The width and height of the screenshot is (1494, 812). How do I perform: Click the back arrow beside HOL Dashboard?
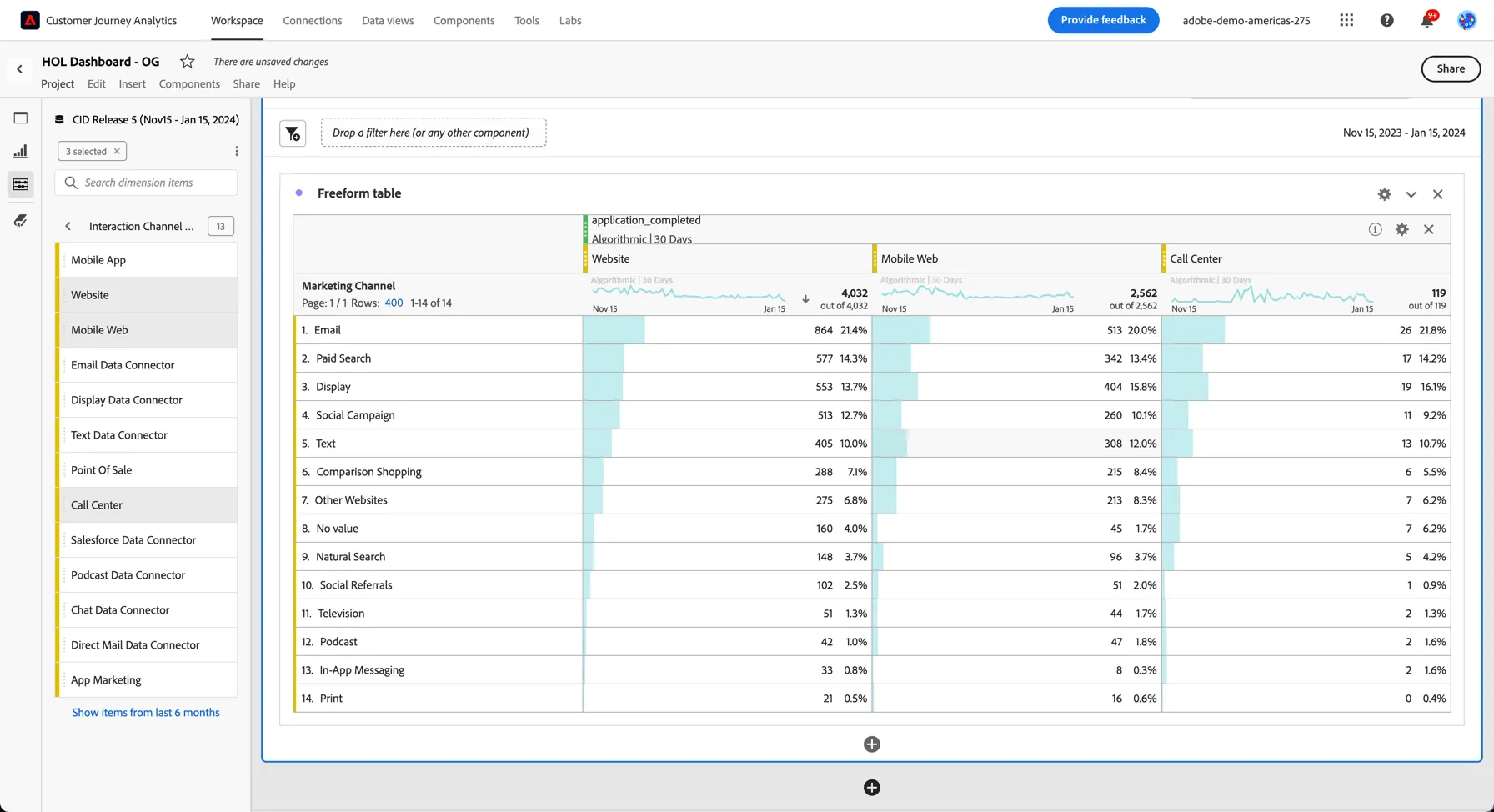[19, 69]
